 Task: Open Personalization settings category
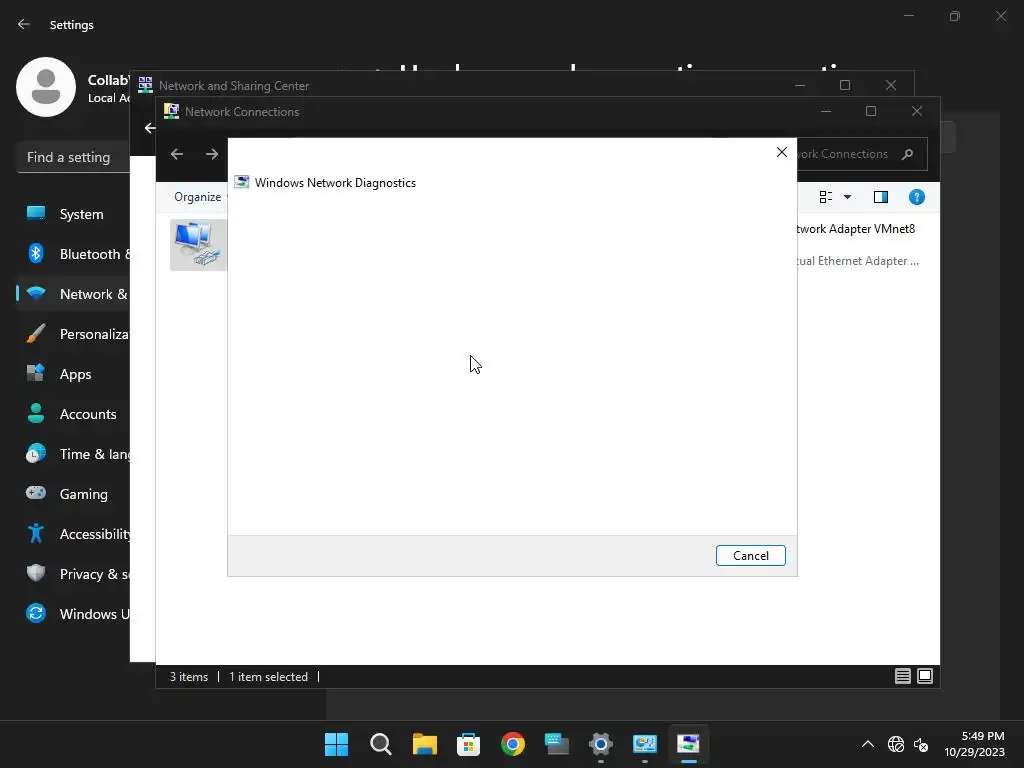[73, 334]
